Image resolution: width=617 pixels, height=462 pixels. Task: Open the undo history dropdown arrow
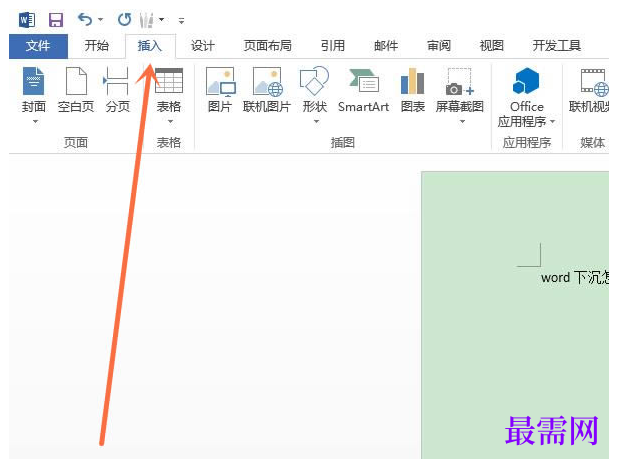pos(100,19)
